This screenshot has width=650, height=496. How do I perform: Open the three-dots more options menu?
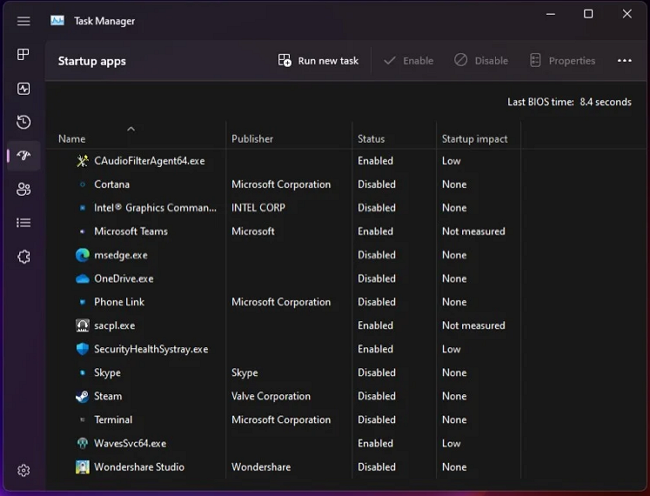624,61
